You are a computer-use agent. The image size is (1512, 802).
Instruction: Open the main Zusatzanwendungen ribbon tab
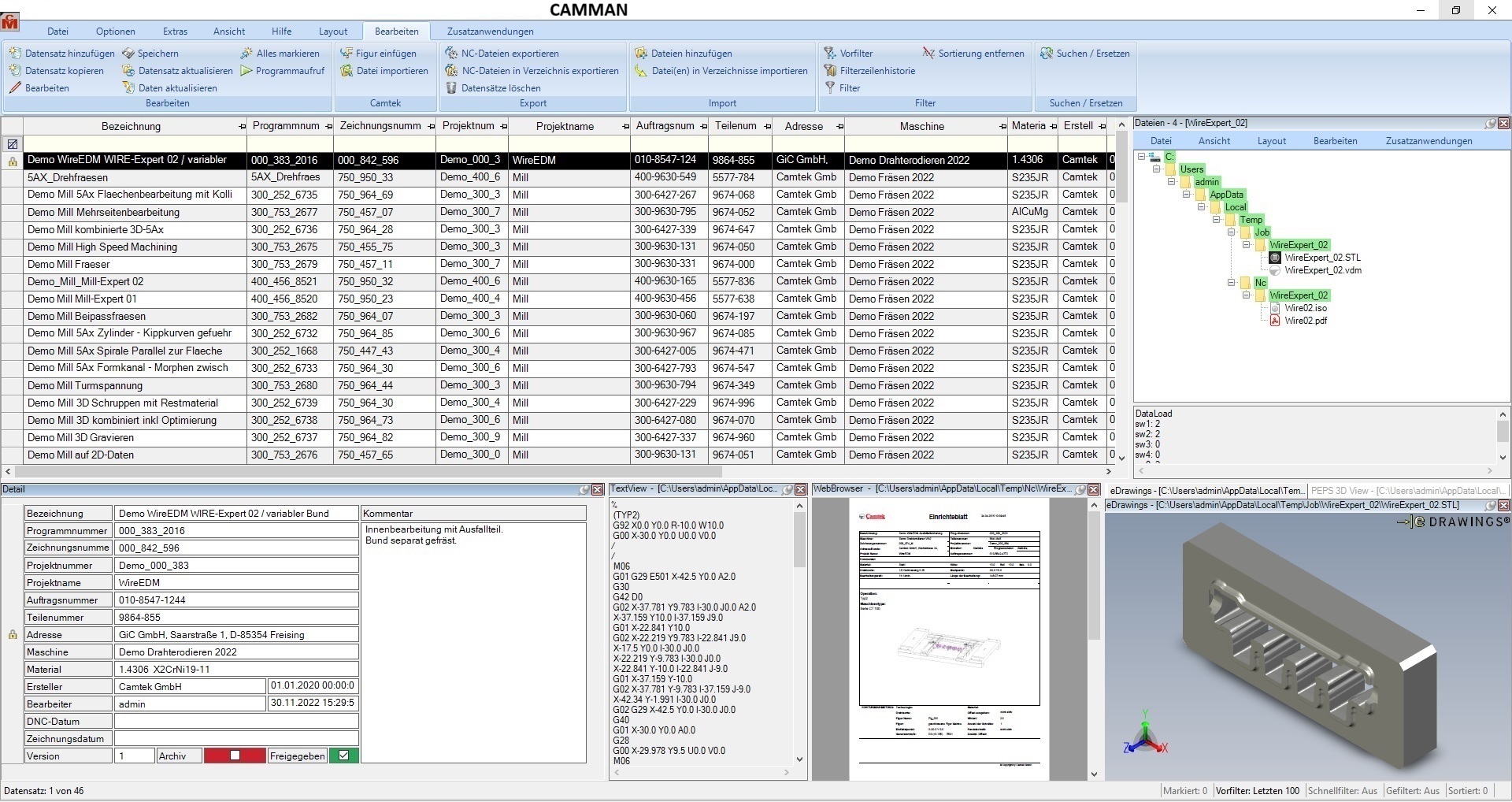coord(490,32)
